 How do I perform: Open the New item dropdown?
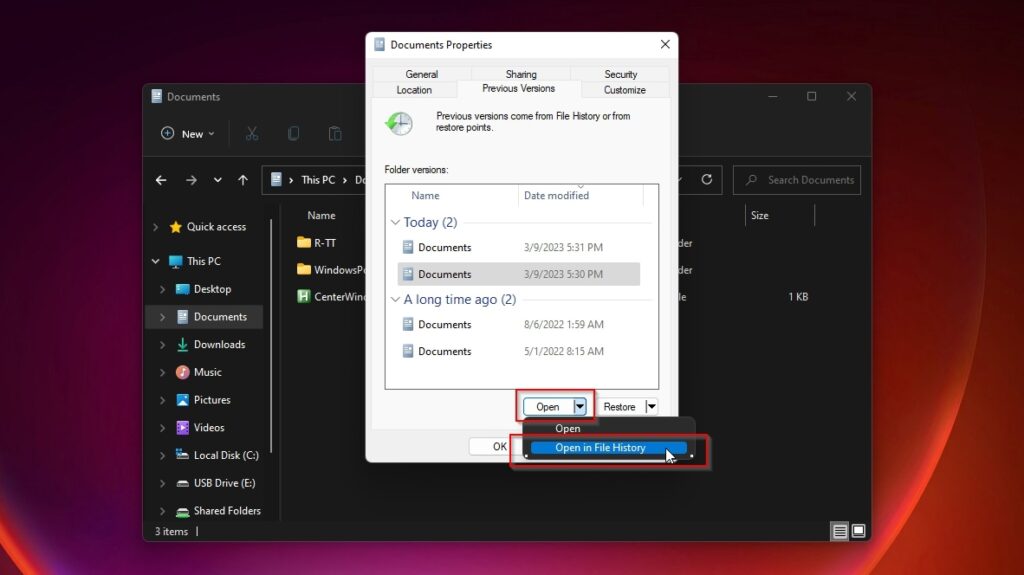coord(187,133)
